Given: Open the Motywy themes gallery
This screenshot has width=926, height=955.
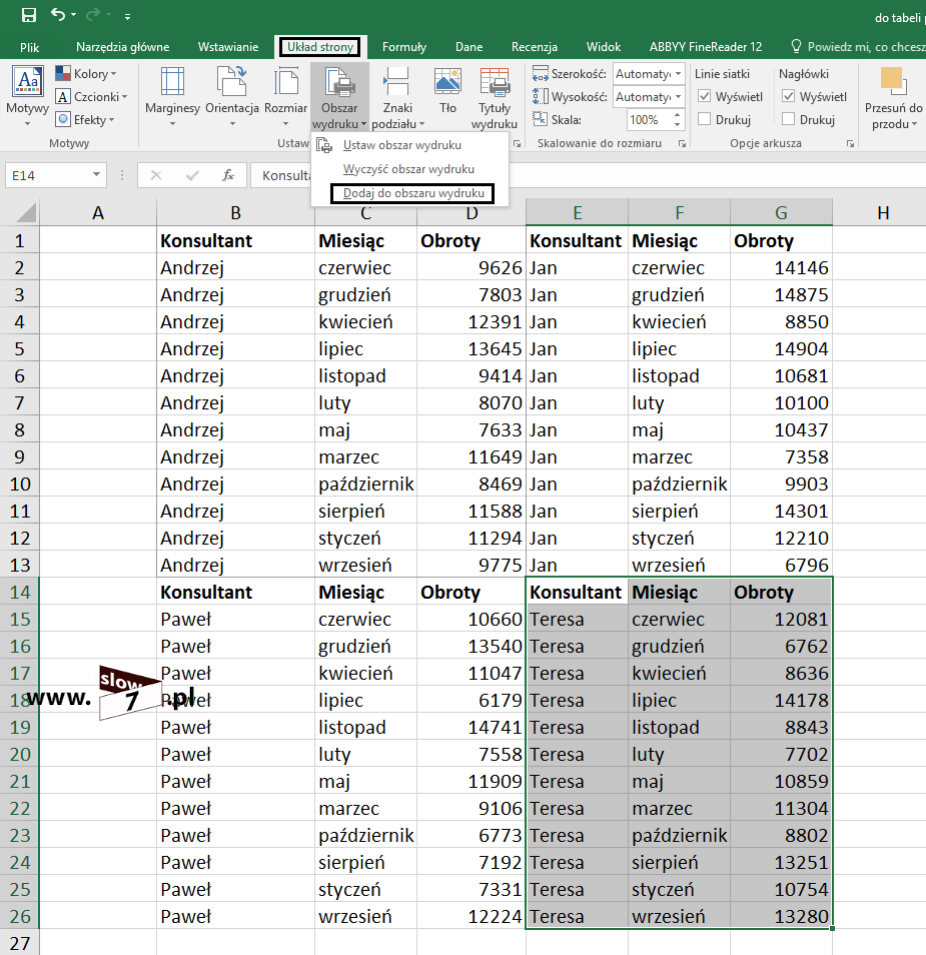Looking at the screenshot, I should (x=27, y=95).
